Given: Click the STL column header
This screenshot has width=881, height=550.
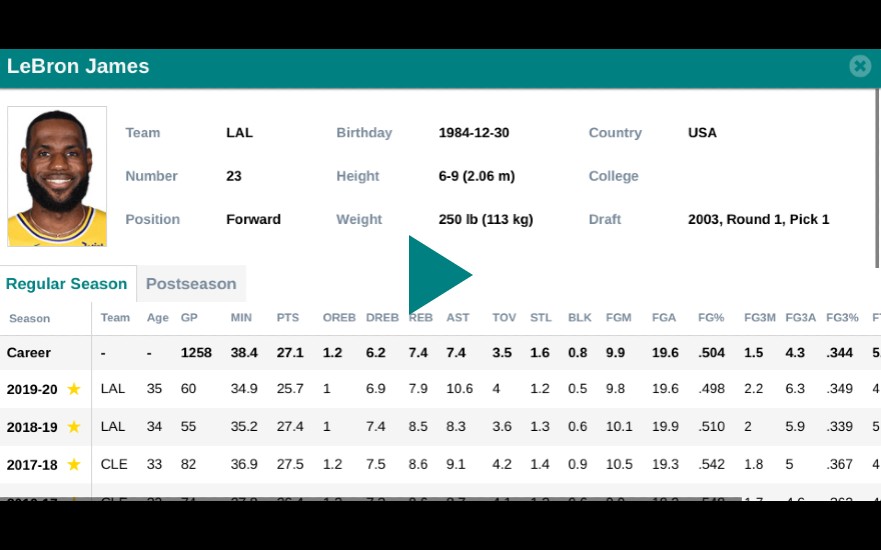Looking at the screenshot, I should click(x=541, y=317).
